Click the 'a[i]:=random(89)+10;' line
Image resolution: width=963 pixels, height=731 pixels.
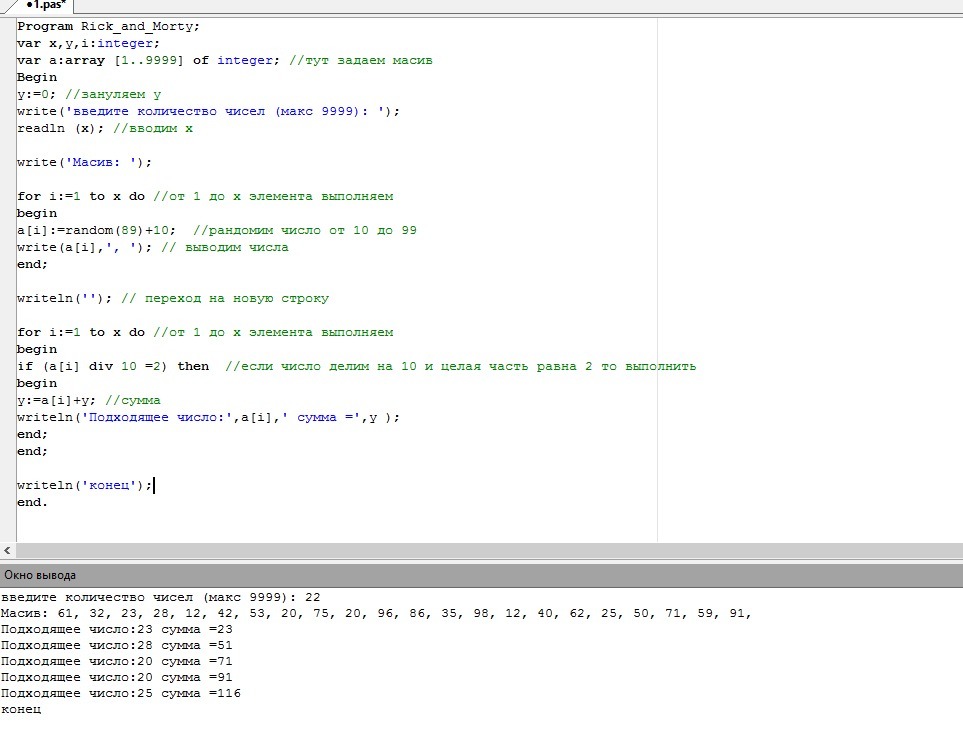(x=217, y=230)
